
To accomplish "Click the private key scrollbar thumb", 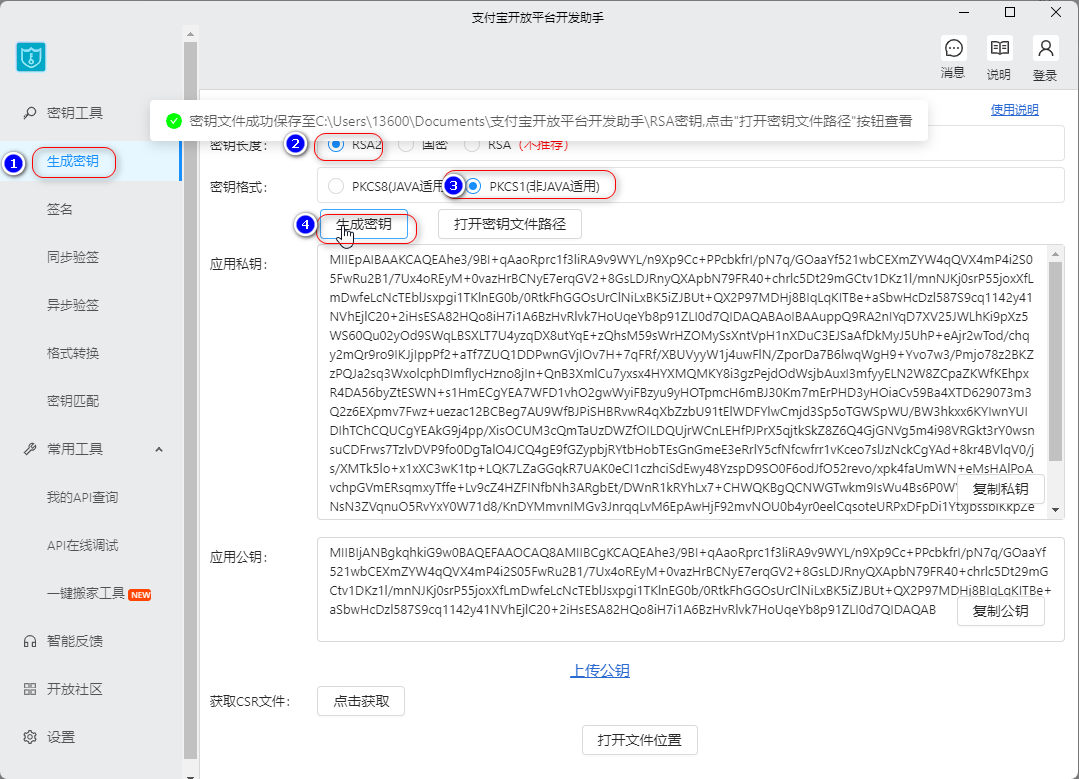I will click(x=1055, y=361).
